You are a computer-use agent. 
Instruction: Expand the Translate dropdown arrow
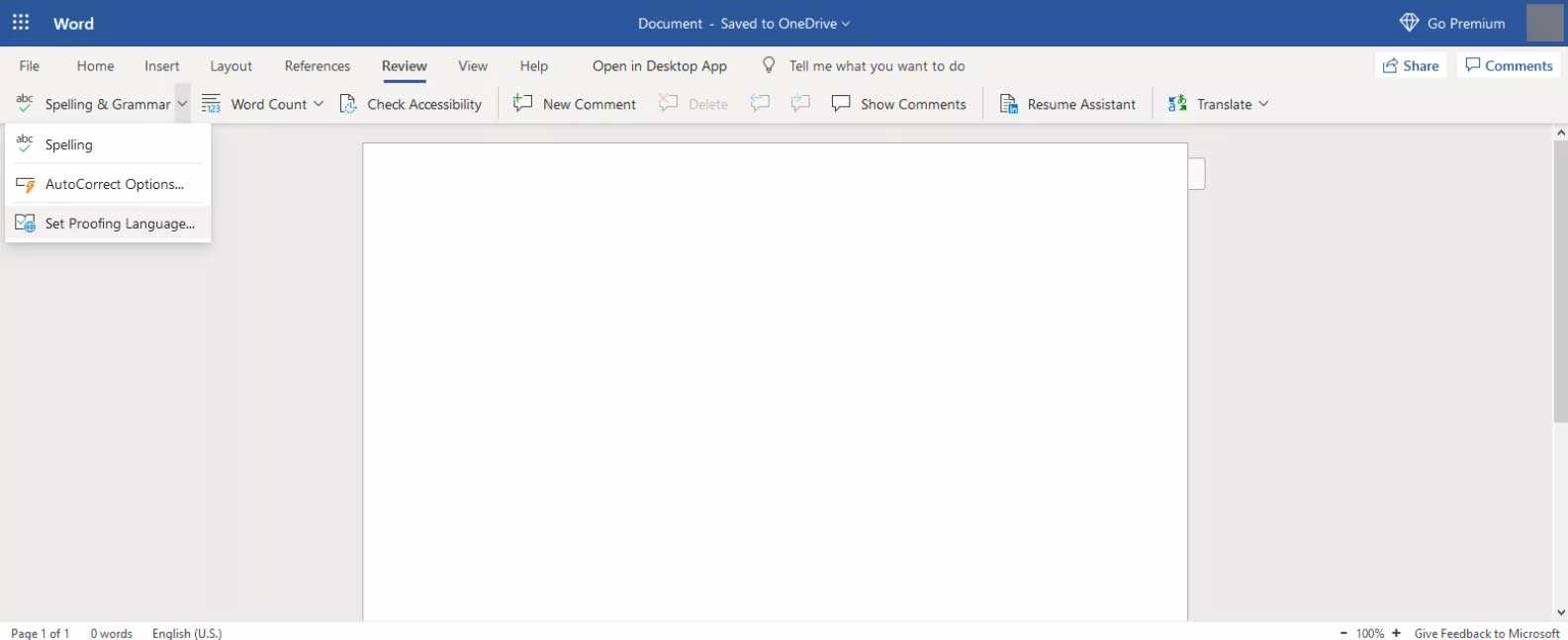coord(1263,104)
